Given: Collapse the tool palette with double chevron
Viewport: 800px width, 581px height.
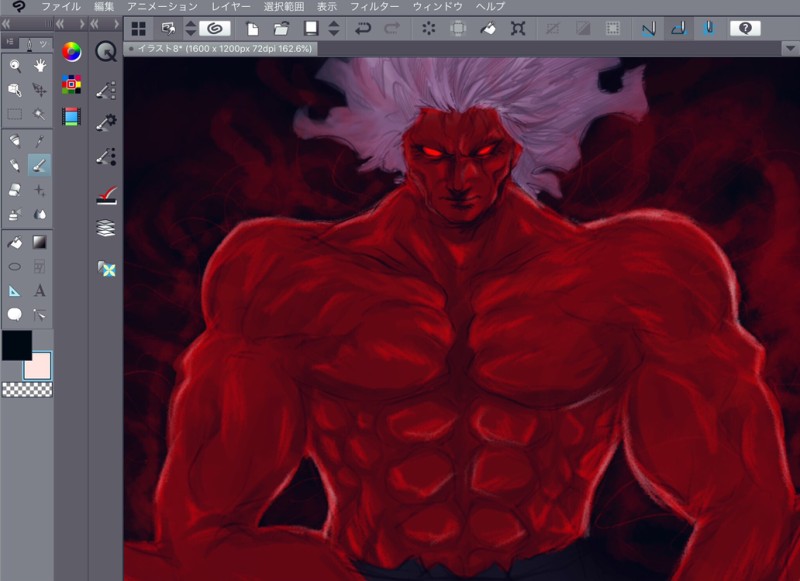Looking at the screenshot, I should pyautogui.click(x=6, y=24).
